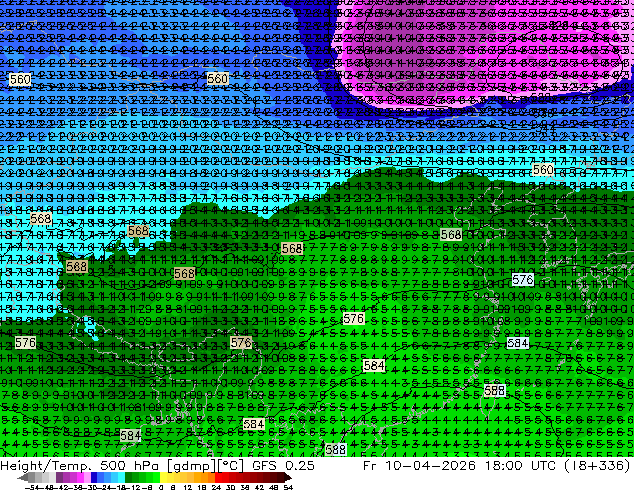634x490 pixels.
Task: Click the '560' contour label in the cyan band on the right
Action: [x=543, y=169]
